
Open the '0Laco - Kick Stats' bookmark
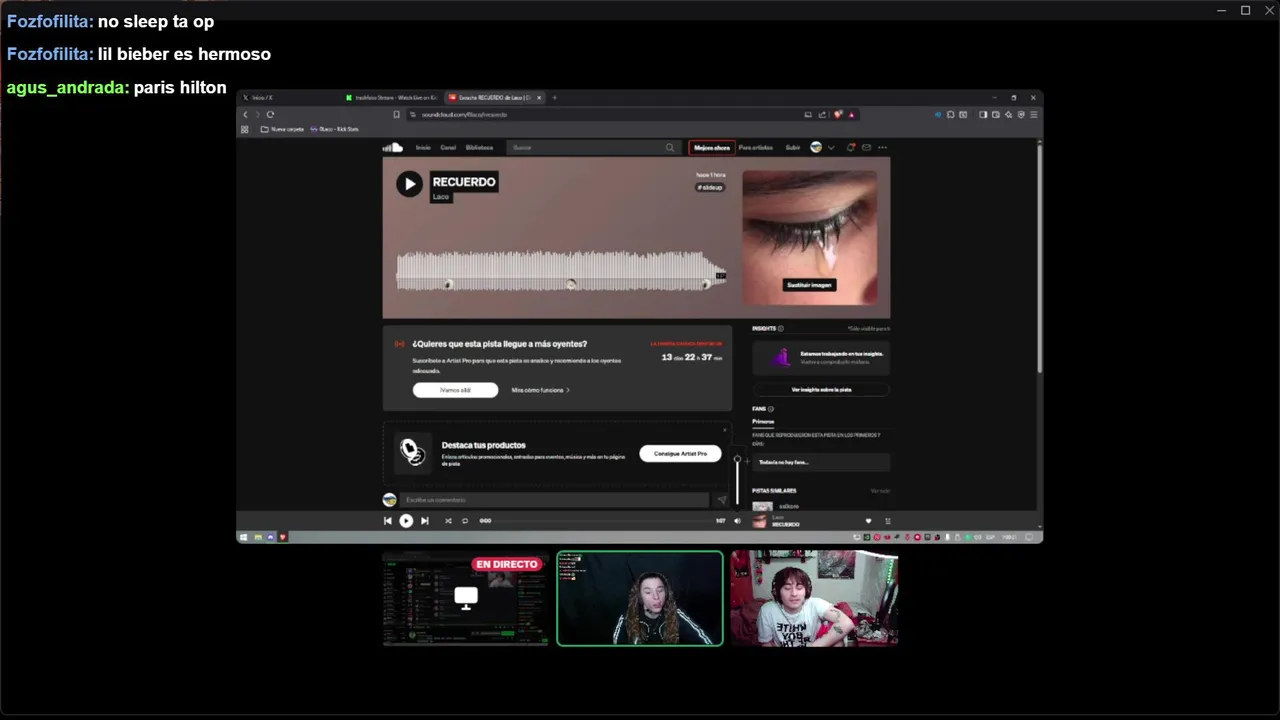point(335,129)
